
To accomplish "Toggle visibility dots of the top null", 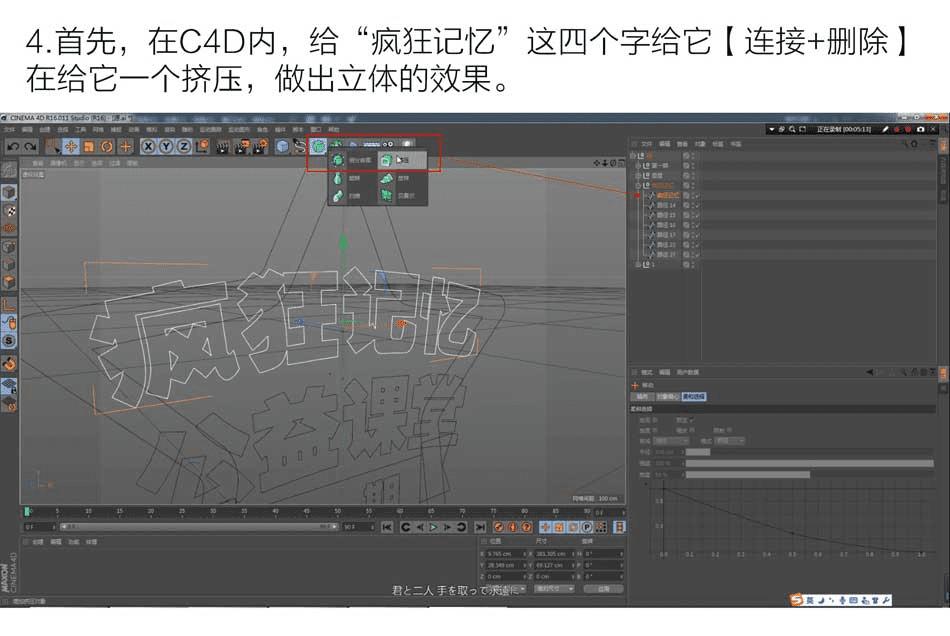I will (x=693, y=156).
